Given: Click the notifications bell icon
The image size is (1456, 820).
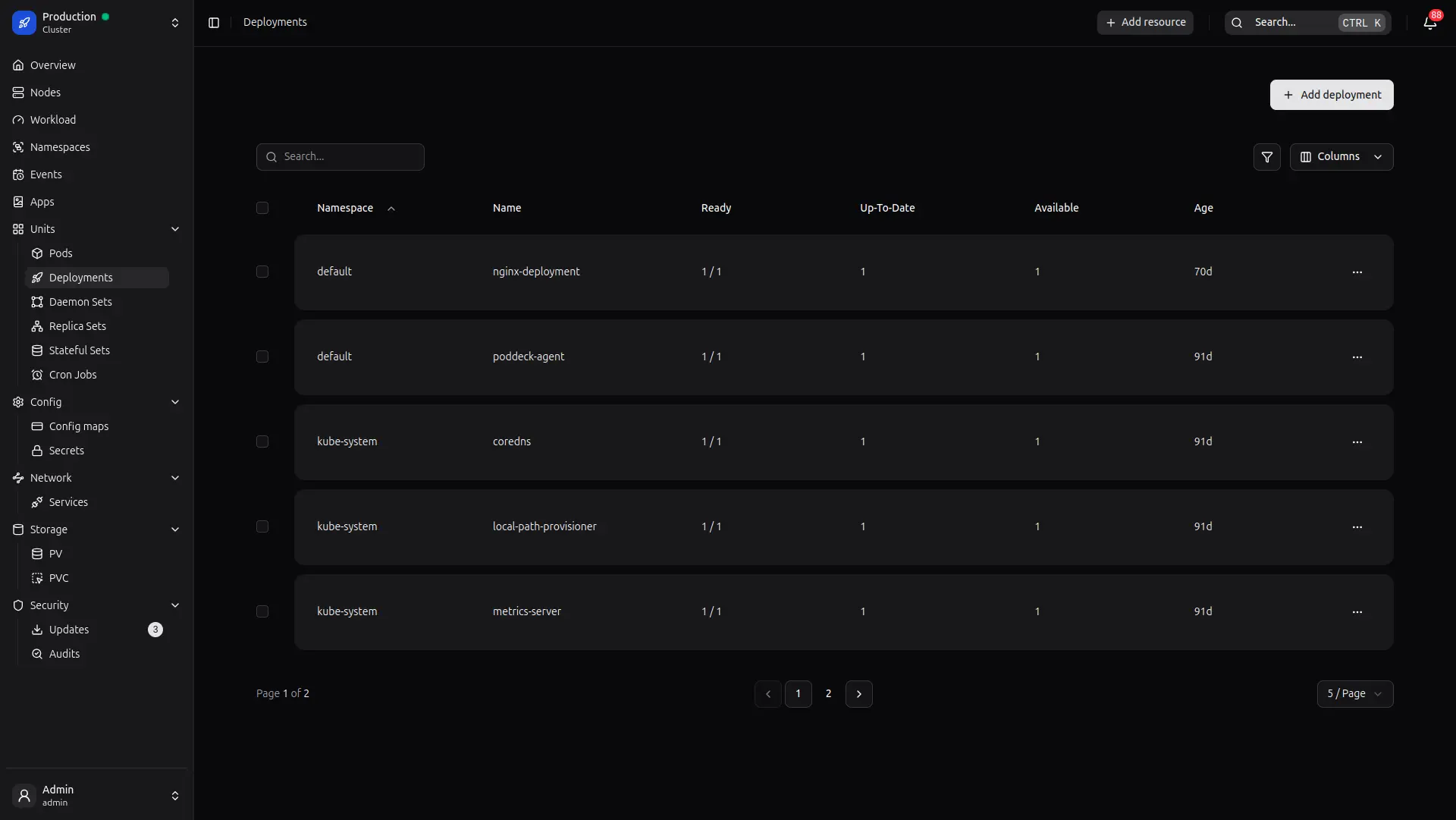Looking at the screenshot, I should (x=1429, y=23).
